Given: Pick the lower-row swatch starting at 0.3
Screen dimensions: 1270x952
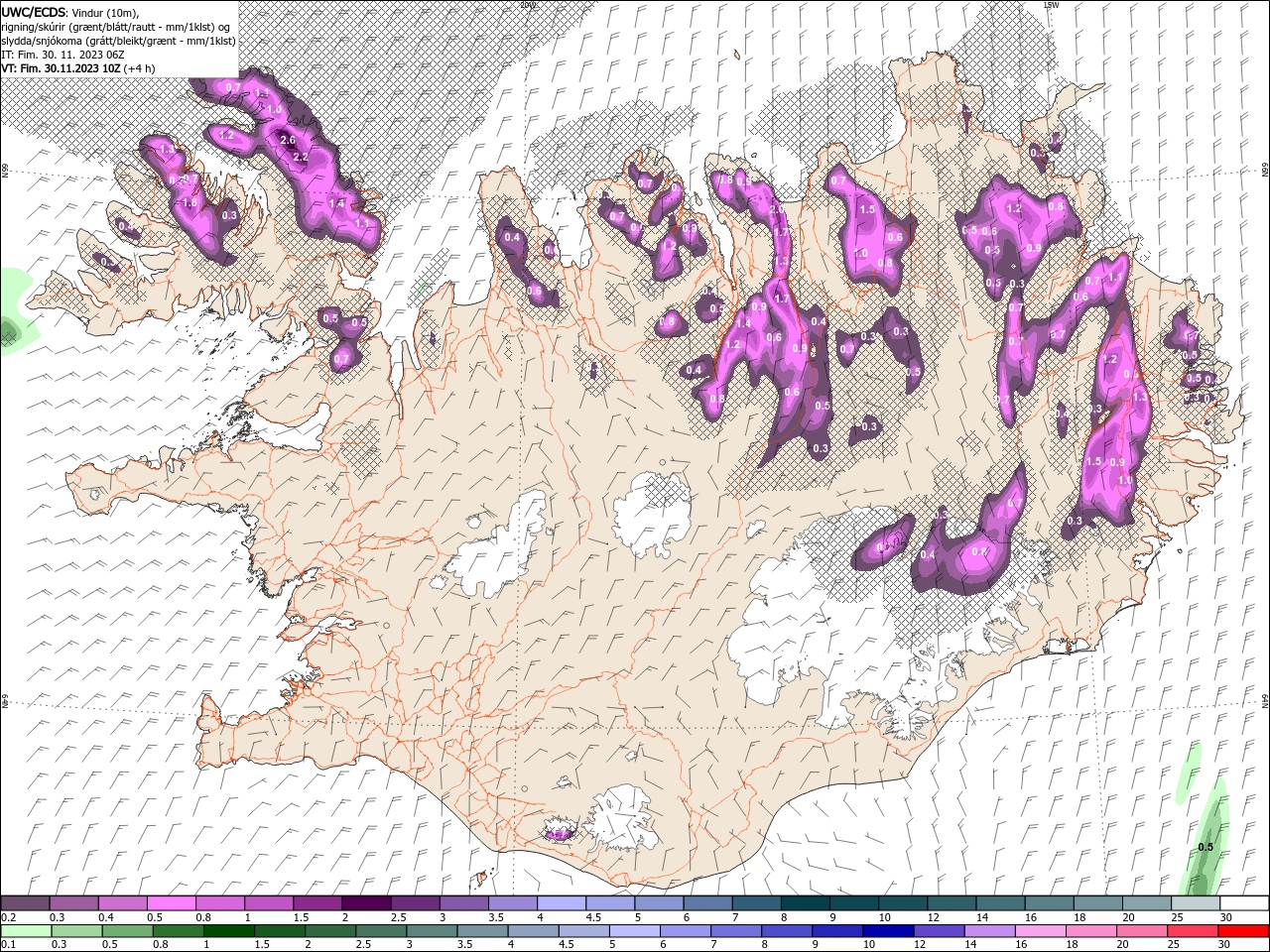Looking at the screenshot, I should click(x=76, y=931).
